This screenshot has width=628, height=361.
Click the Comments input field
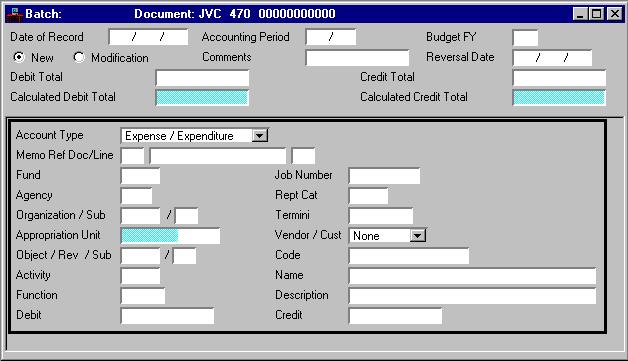coord(357,58)
